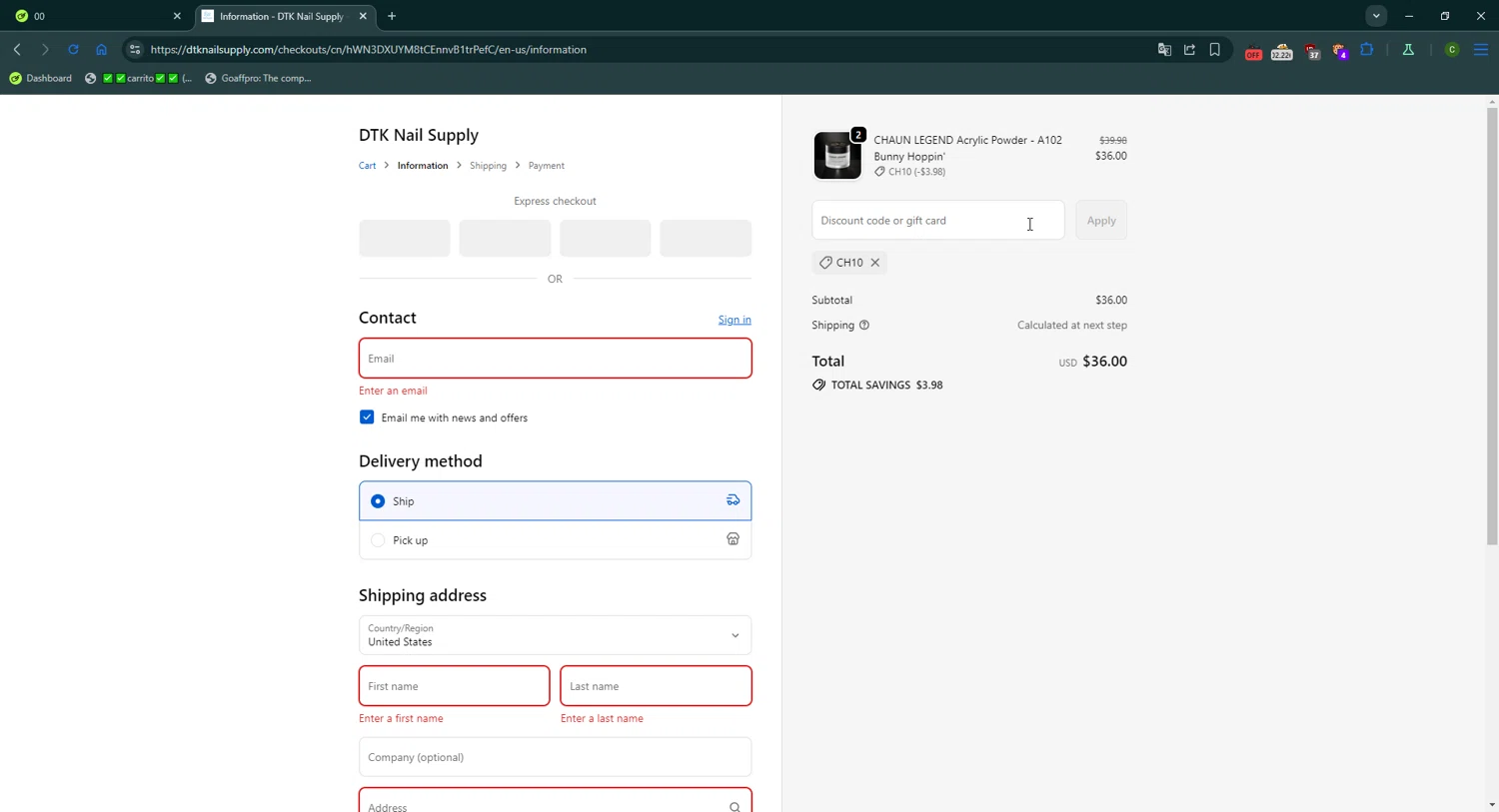1499x812 pixels.
Task: Click the Apply discount button
Action: pos(1101,221)
